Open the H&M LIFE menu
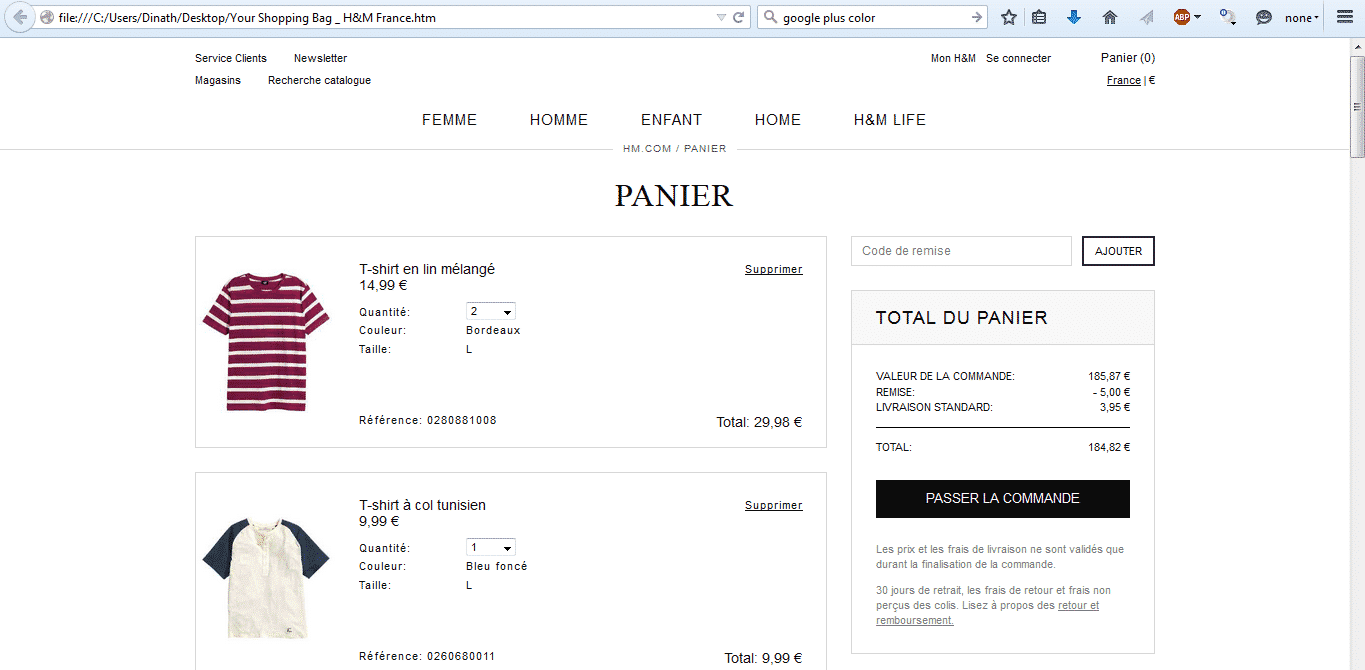Screen dimensions: 1365x670 (890, 120)
